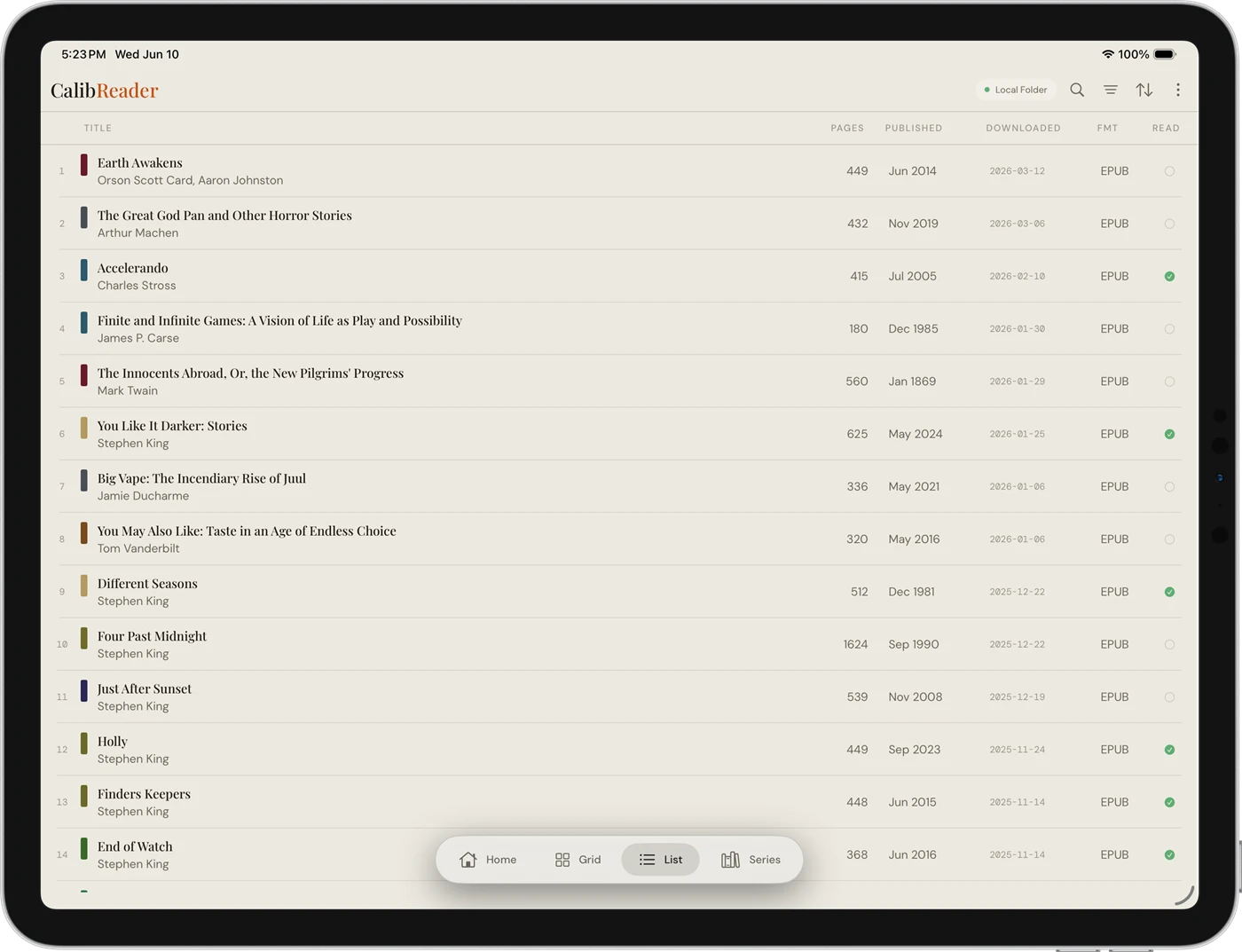
Task: Mark Earth Awakens as read
Action: (x=1169, y=171)
